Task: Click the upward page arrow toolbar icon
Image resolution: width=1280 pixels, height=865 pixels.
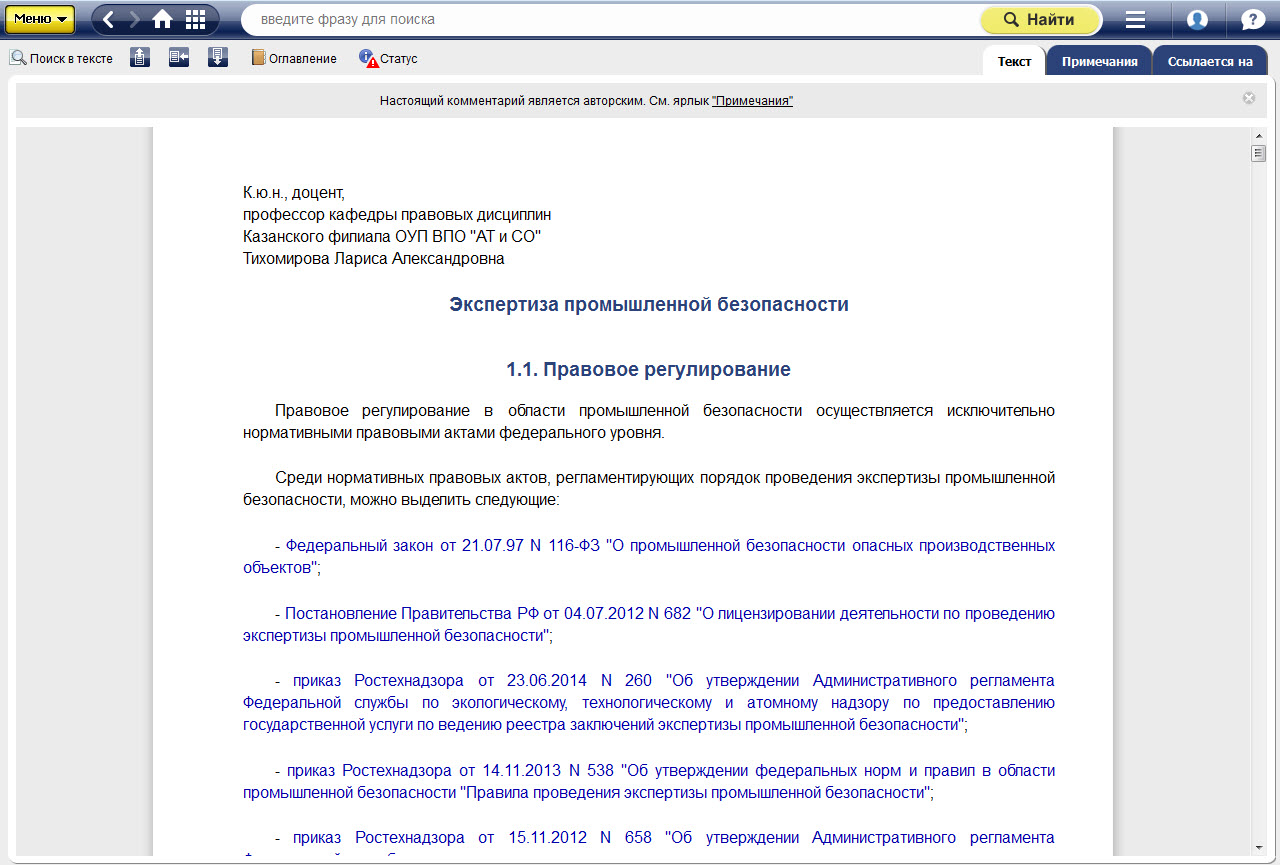Action: pyautogui.click(x=140, y=58)
